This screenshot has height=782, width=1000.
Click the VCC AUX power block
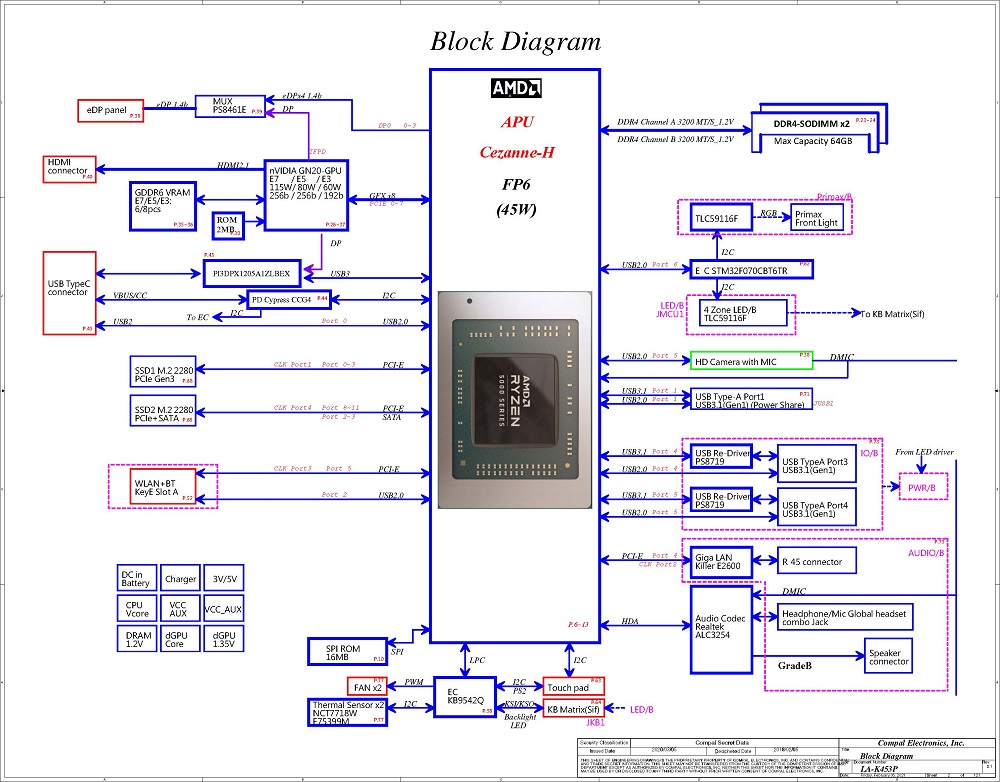pyautogui.click(x=180, y=609)
